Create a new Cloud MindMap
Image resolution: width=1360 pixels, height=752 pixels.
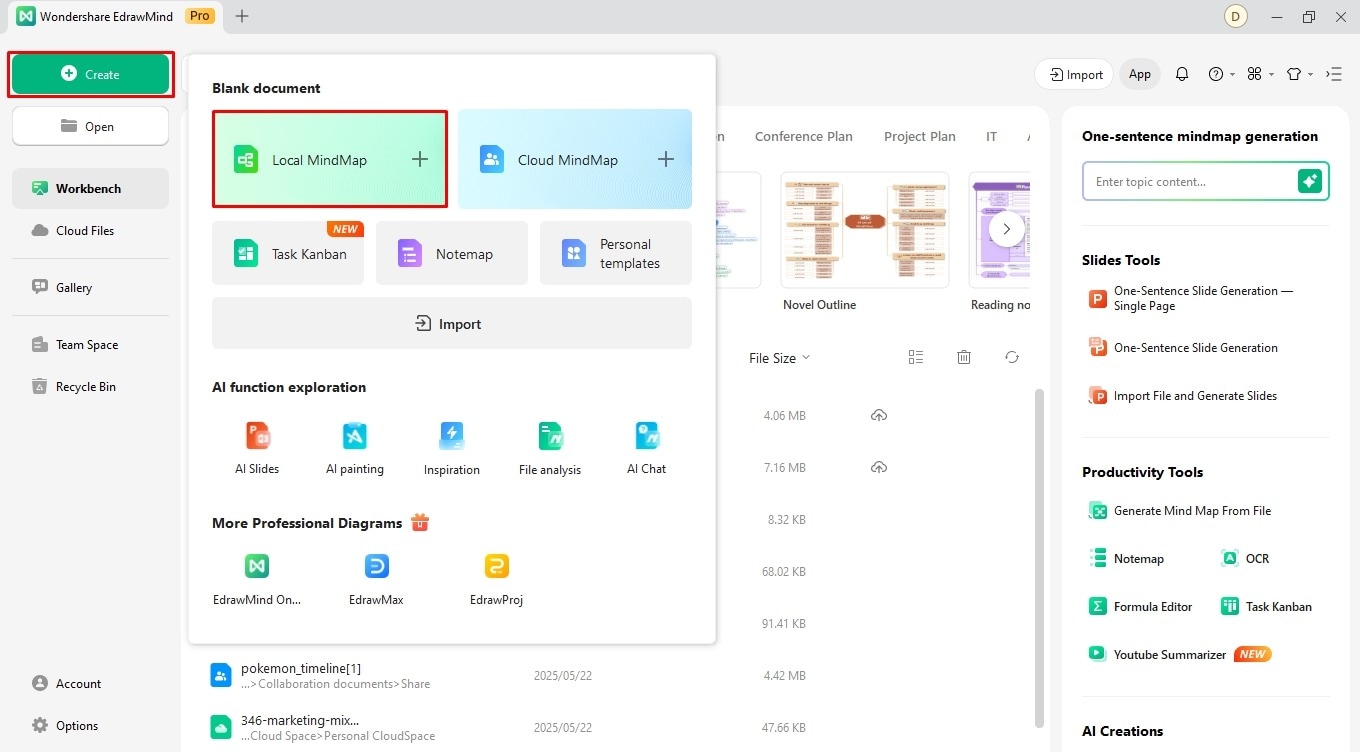pos(575,159)
